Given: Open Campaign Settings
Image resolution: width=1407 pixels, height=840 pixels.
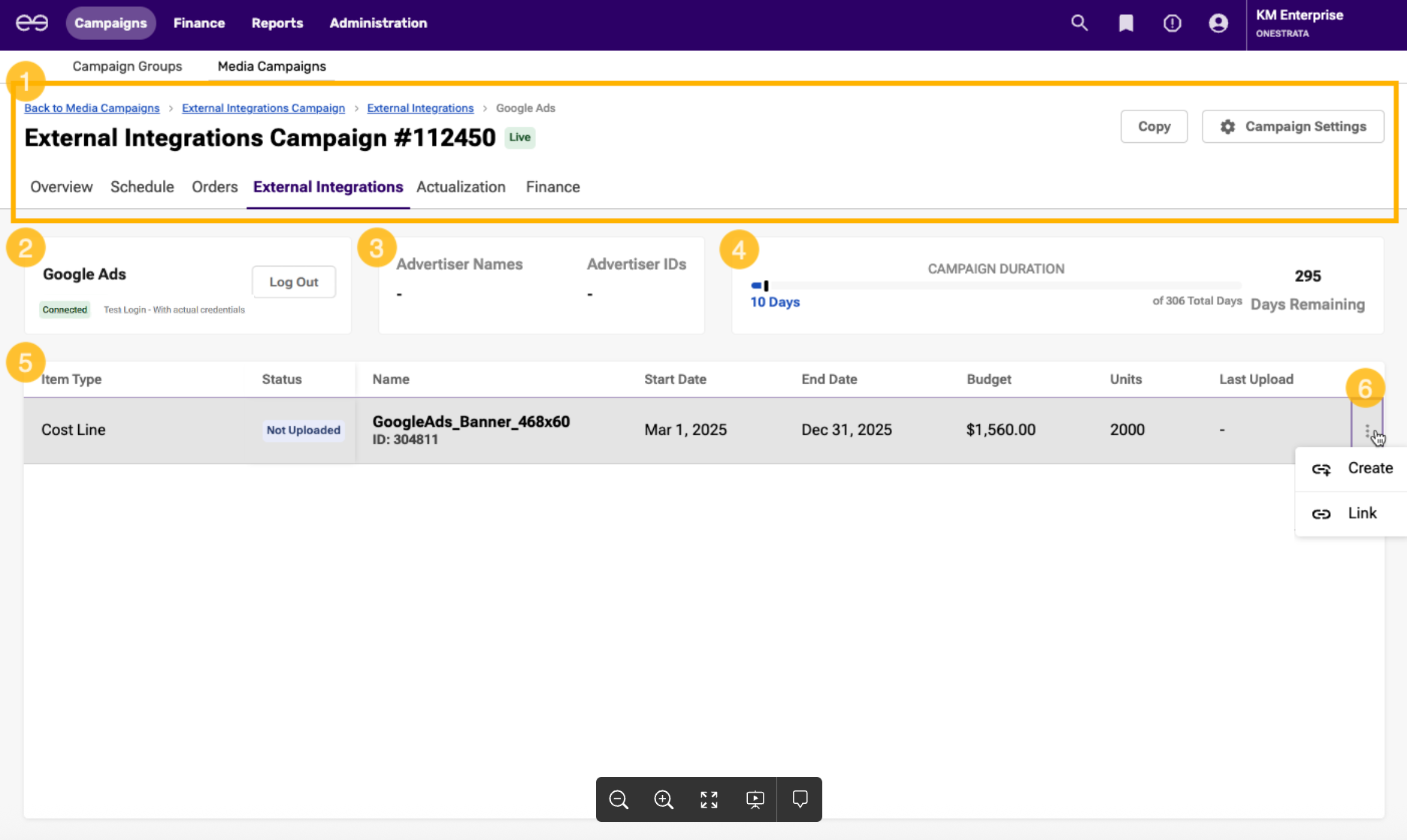Looking at the screenshot, I should tap(1293, 127).
